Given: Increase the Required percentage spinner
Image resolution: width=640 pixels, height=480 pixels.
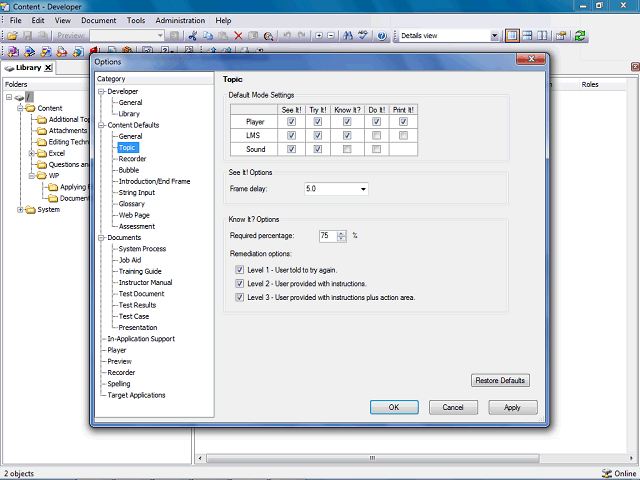Looking at the screenshot, I should pos(342,233).
